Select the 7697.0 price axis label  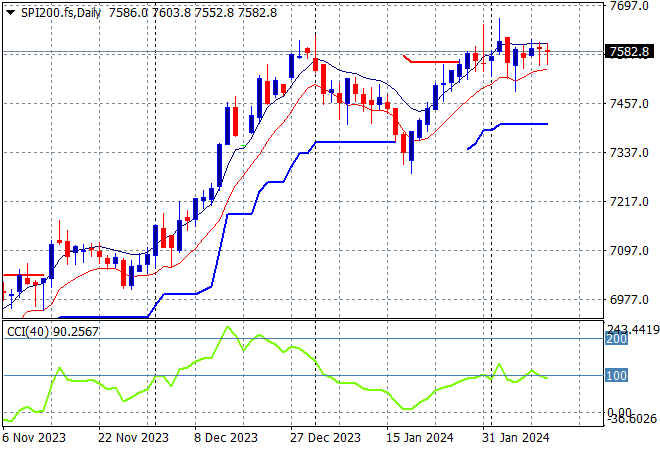[x=629, y=6]
